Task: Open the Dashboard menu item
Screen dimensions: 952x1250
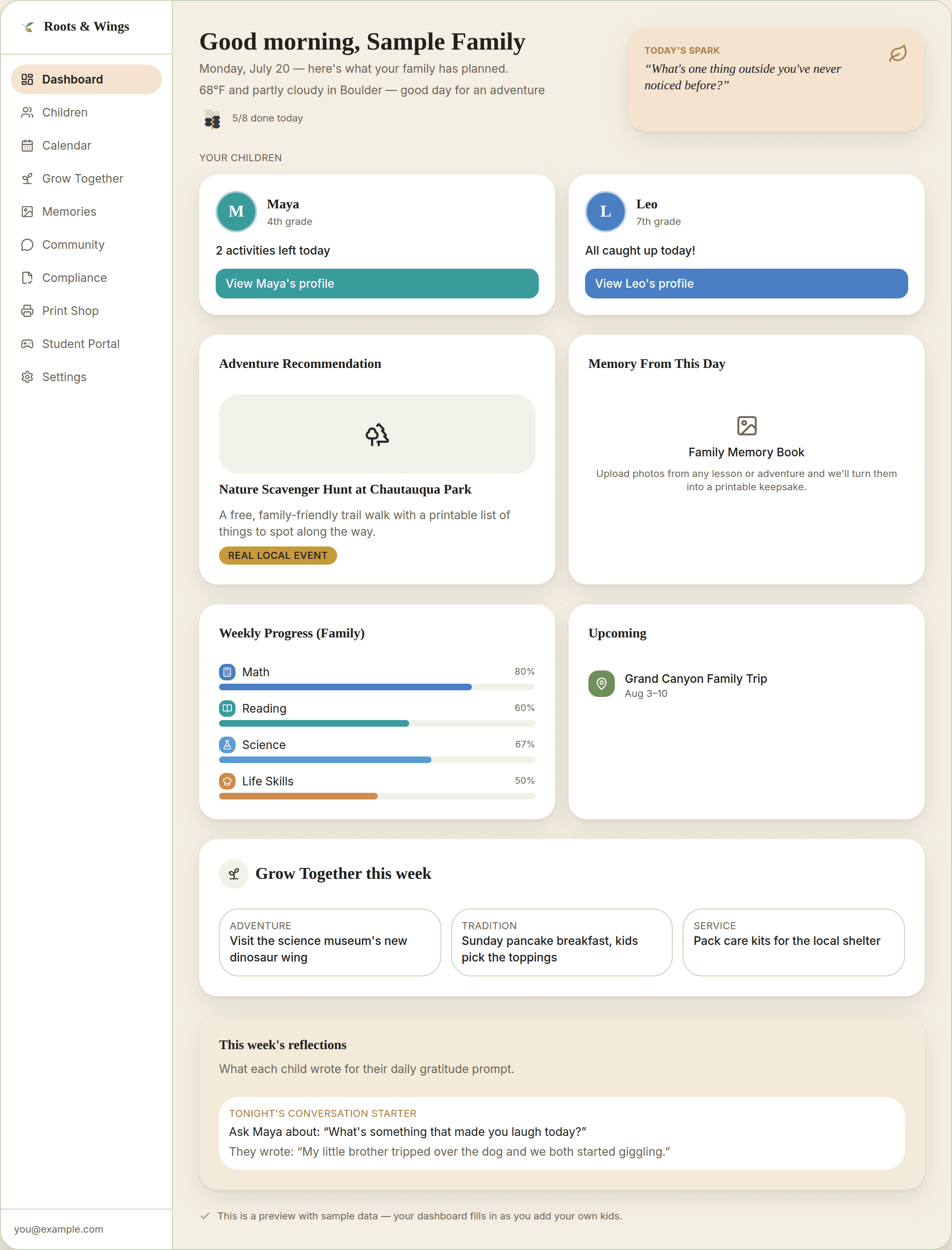Action: pos(86,79)
